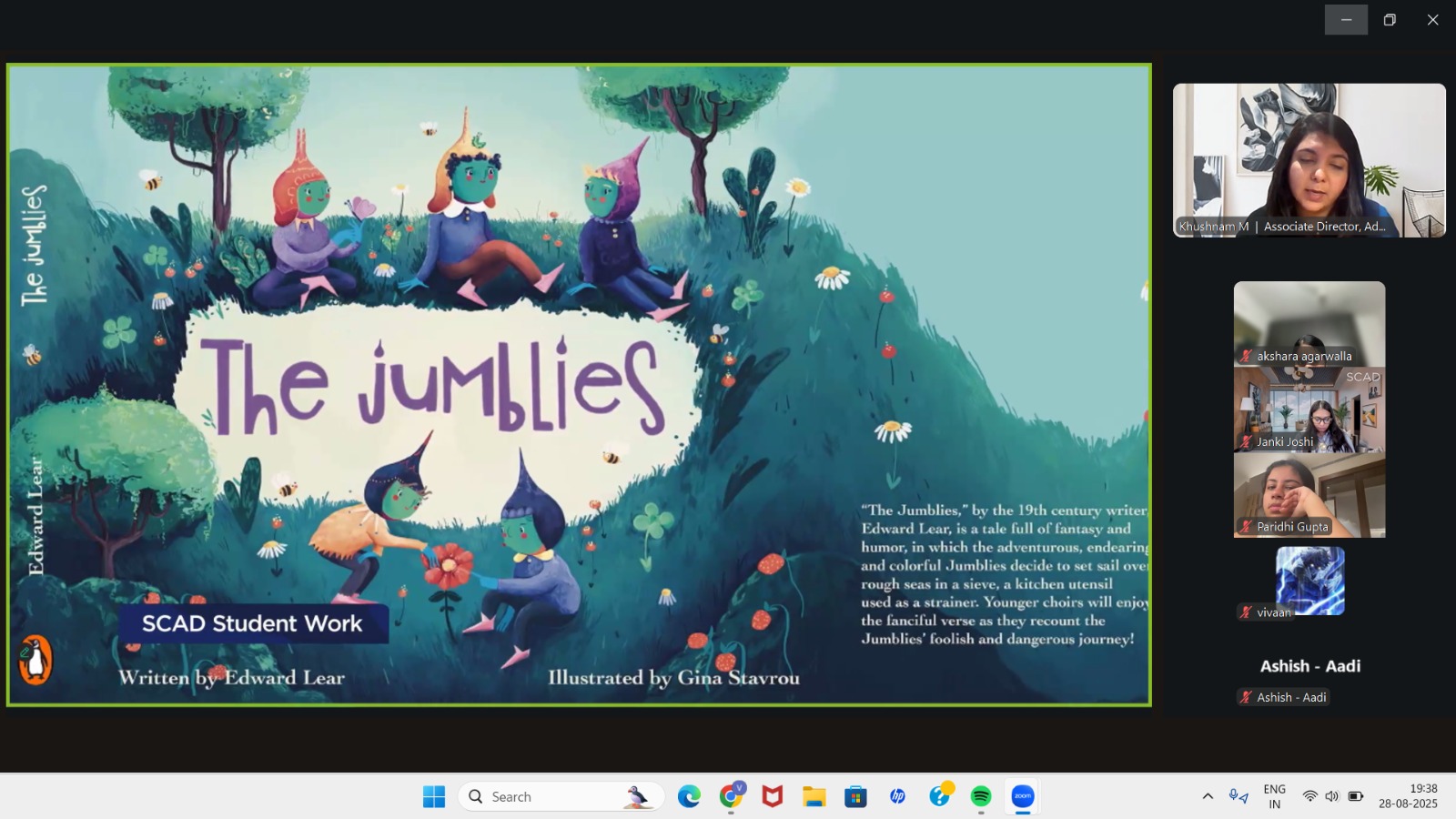
Task: Open the HP app icon
Action: pyautogui.click(x=897, y=797)
